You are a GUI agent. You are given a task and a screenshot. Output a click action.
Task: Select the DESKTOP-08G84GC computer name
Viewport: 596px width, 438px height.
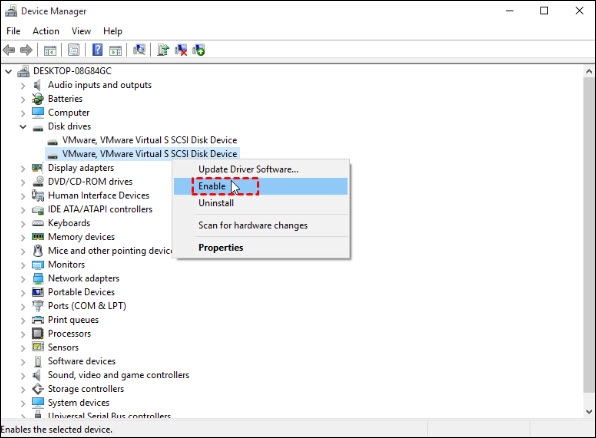72,71
